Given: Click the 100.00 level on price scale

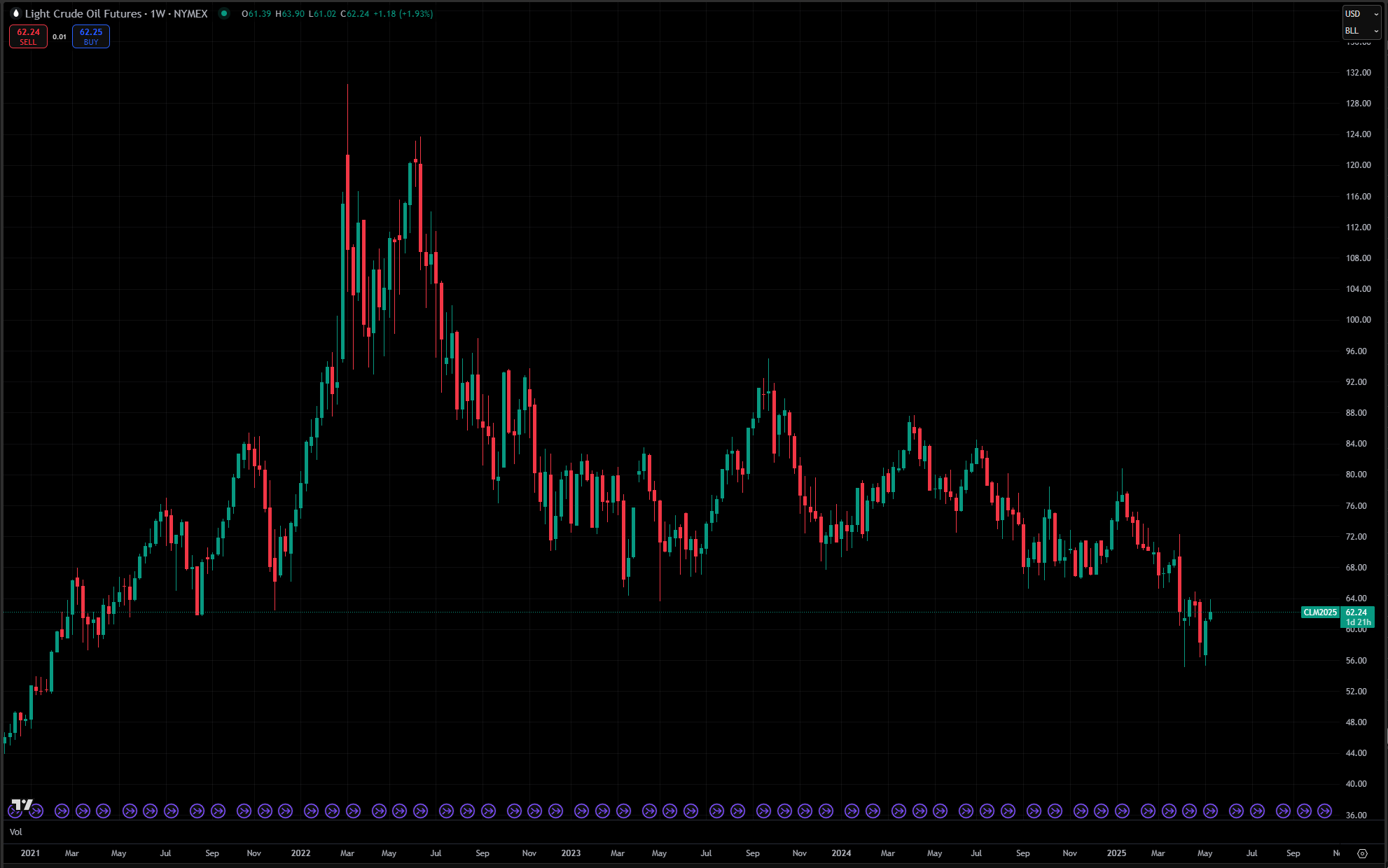Looking at the screenshot, I should [x=1358, y=320].
